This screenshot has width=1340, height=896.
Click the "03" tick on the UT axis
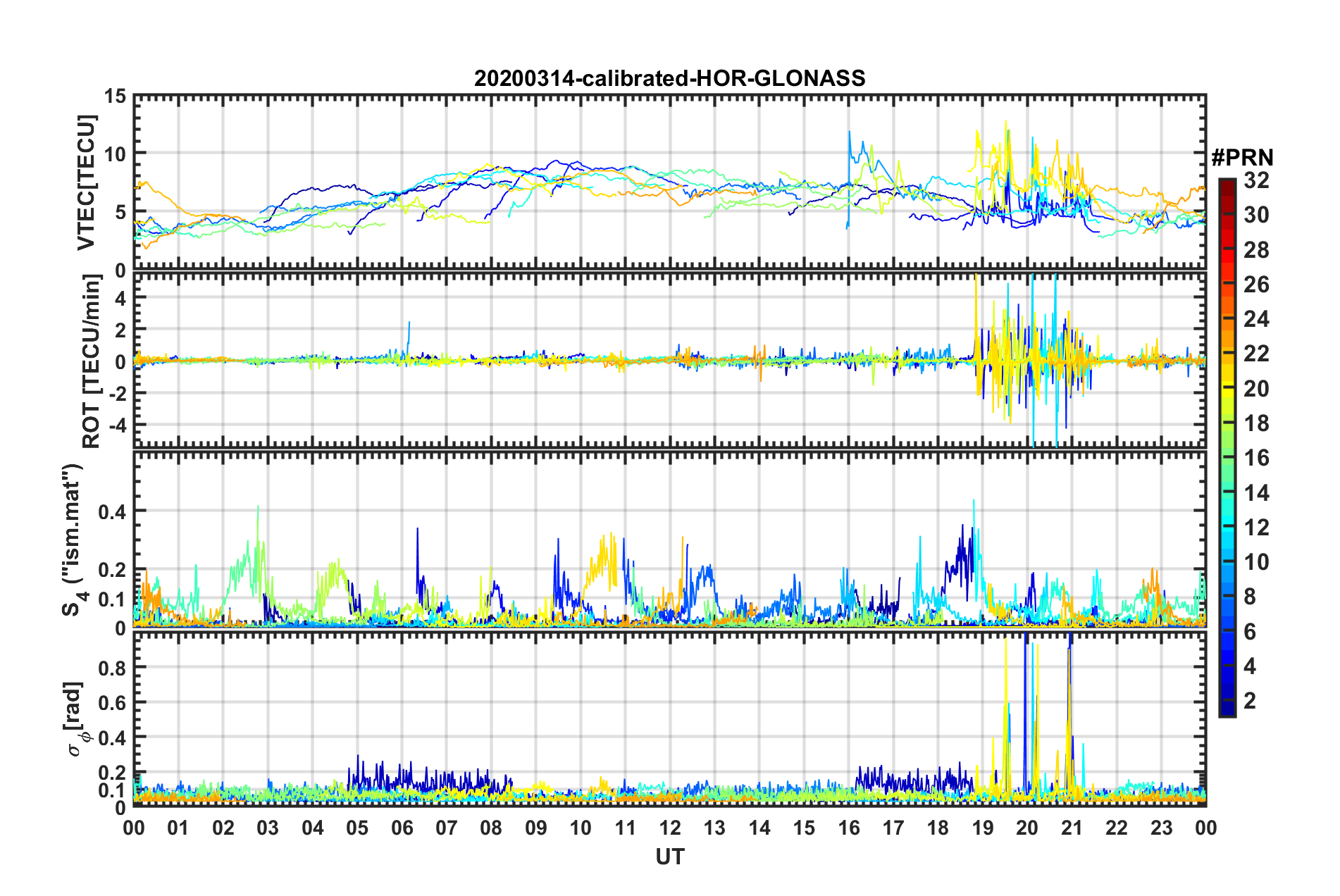point(268,828)
